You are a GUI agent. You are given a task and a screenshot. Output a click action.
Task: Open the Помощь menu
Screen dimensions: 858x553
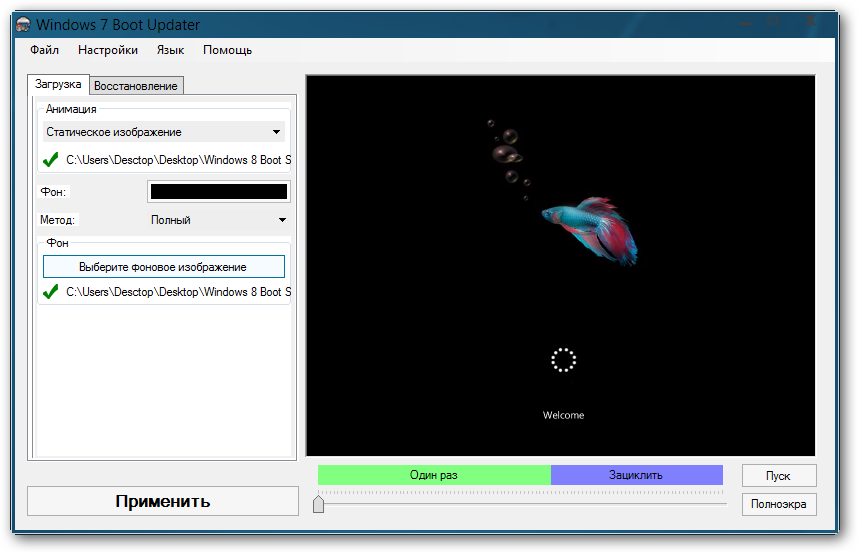pos(227,50)
